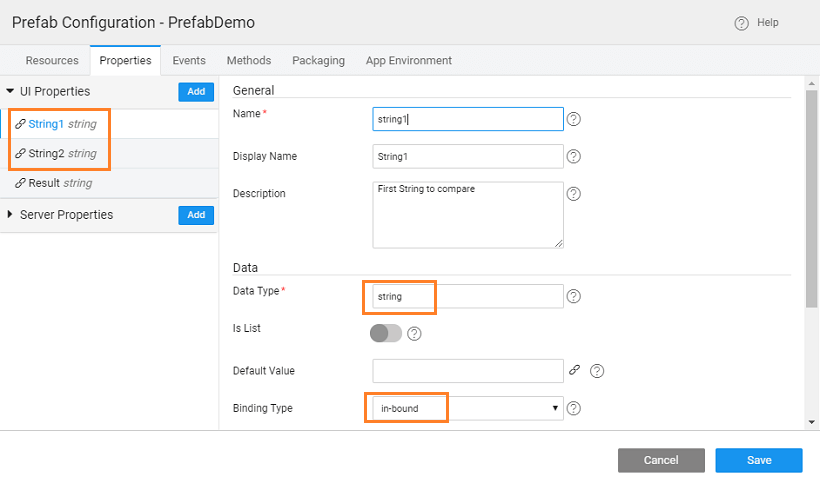Open the Binding Type dropdown
Image resolution: width=820 pixels, height=490 pixels.
coord(468,408)
